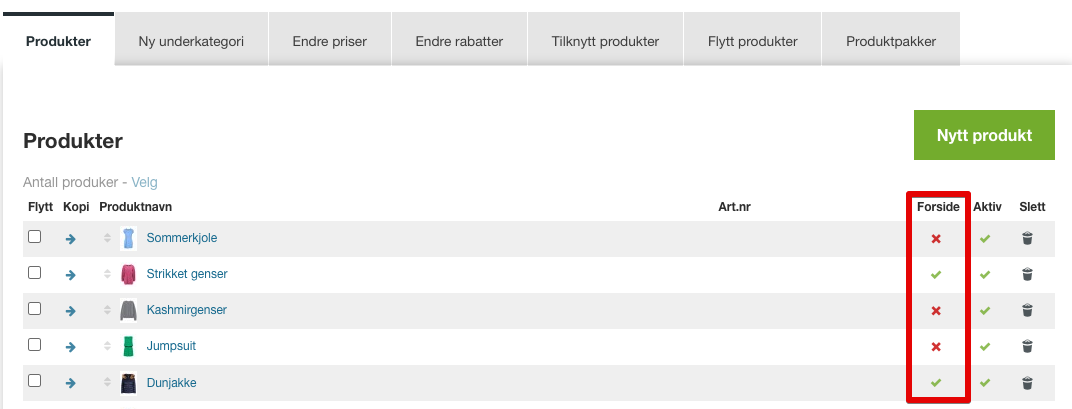The image size is (1072, 409).
Task: Click the green Nytt produkt button
Action: tap(984, 135)
